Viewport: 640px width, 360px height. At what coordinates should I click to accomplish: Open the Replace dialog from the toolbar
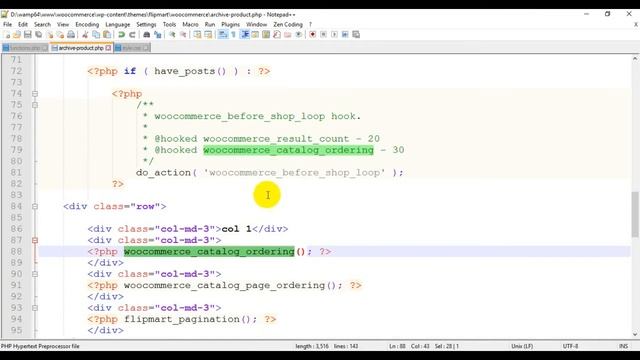tap(158, 35)
